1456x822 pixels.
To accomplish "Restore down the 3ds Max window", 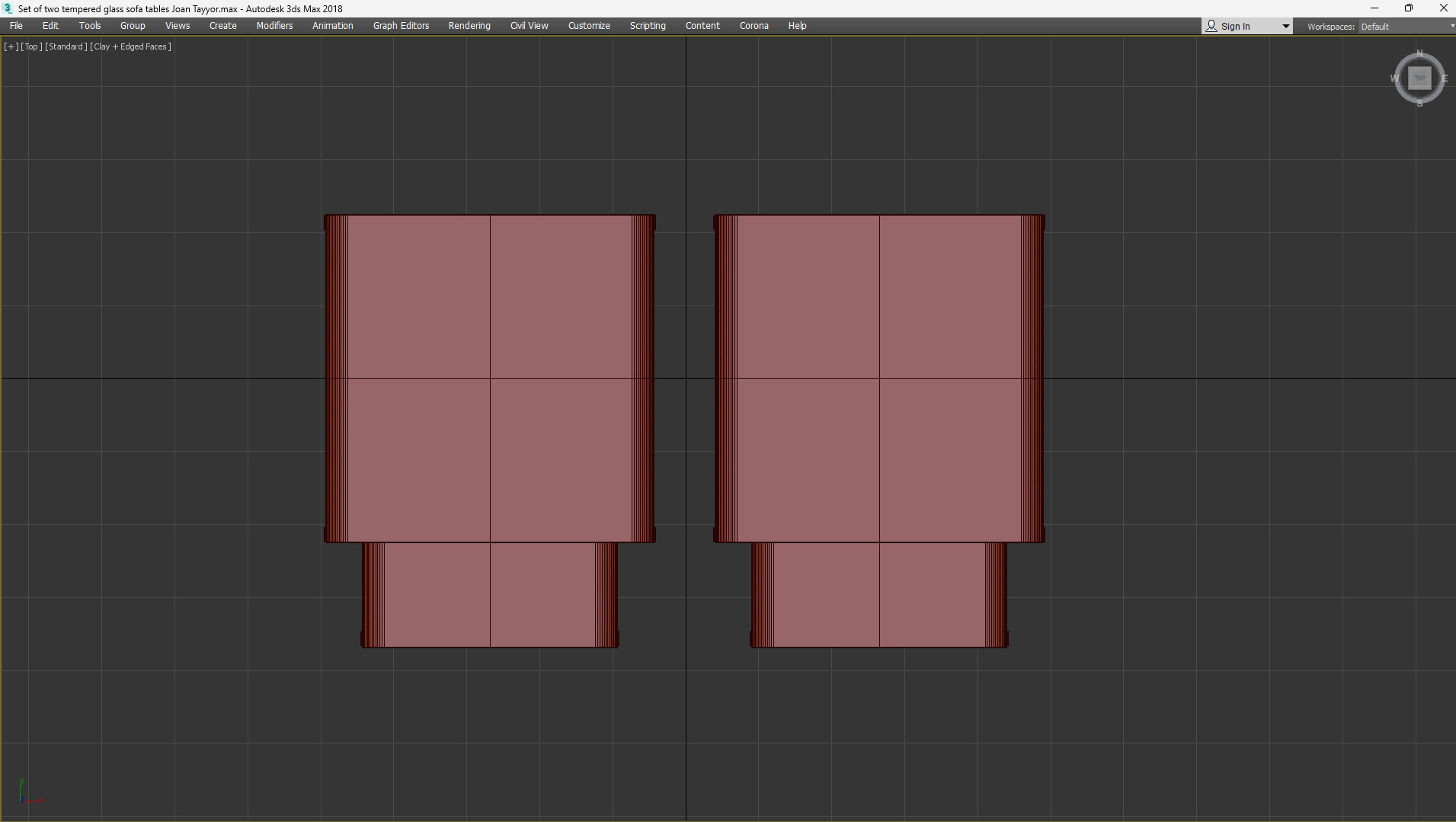I will click(1409, 8).
